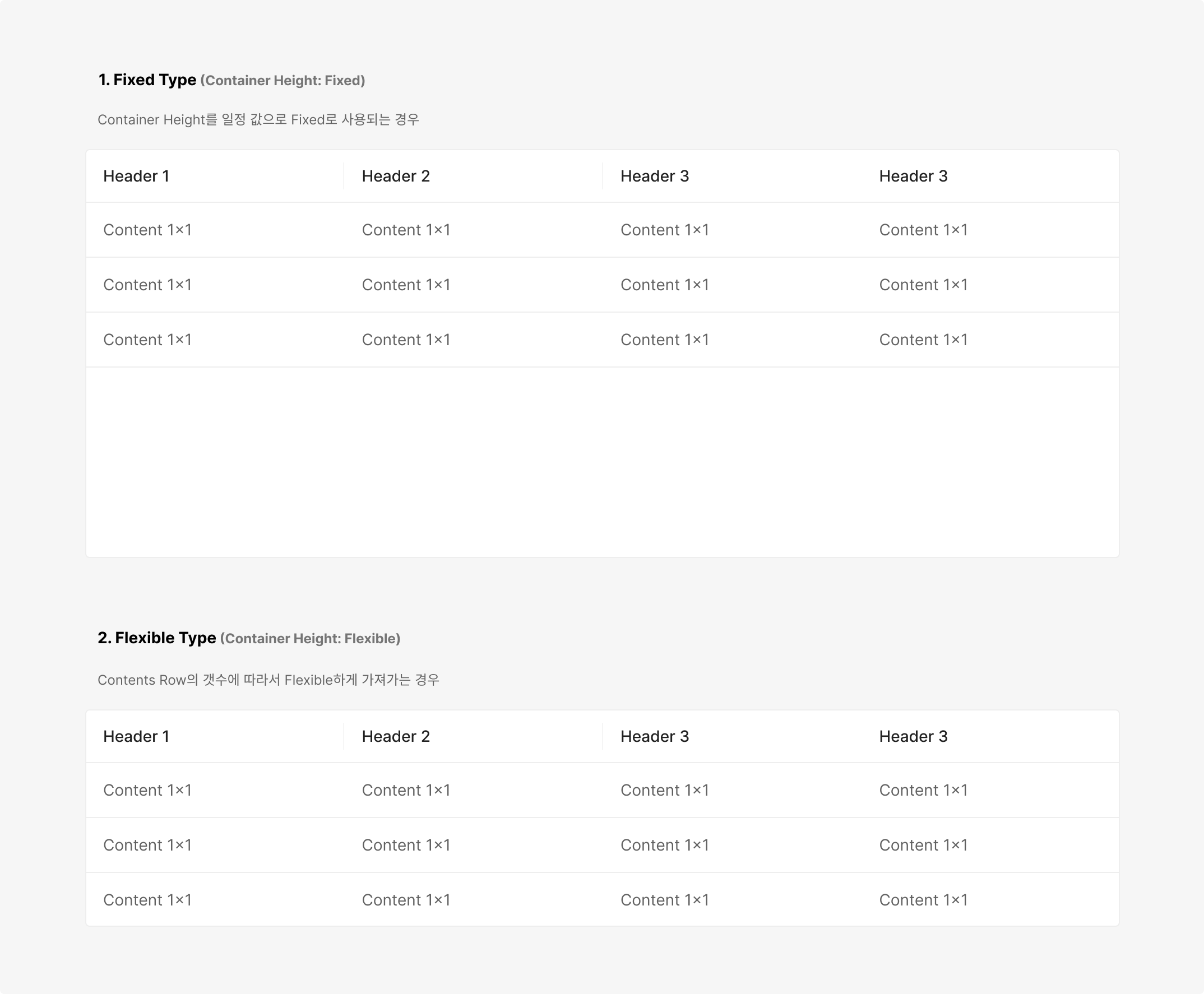Viewport: 1204px width, 994px height.
Task: Click the 'Contents Row의 갯수에 따라서' description line
Action: pos(268,680)
